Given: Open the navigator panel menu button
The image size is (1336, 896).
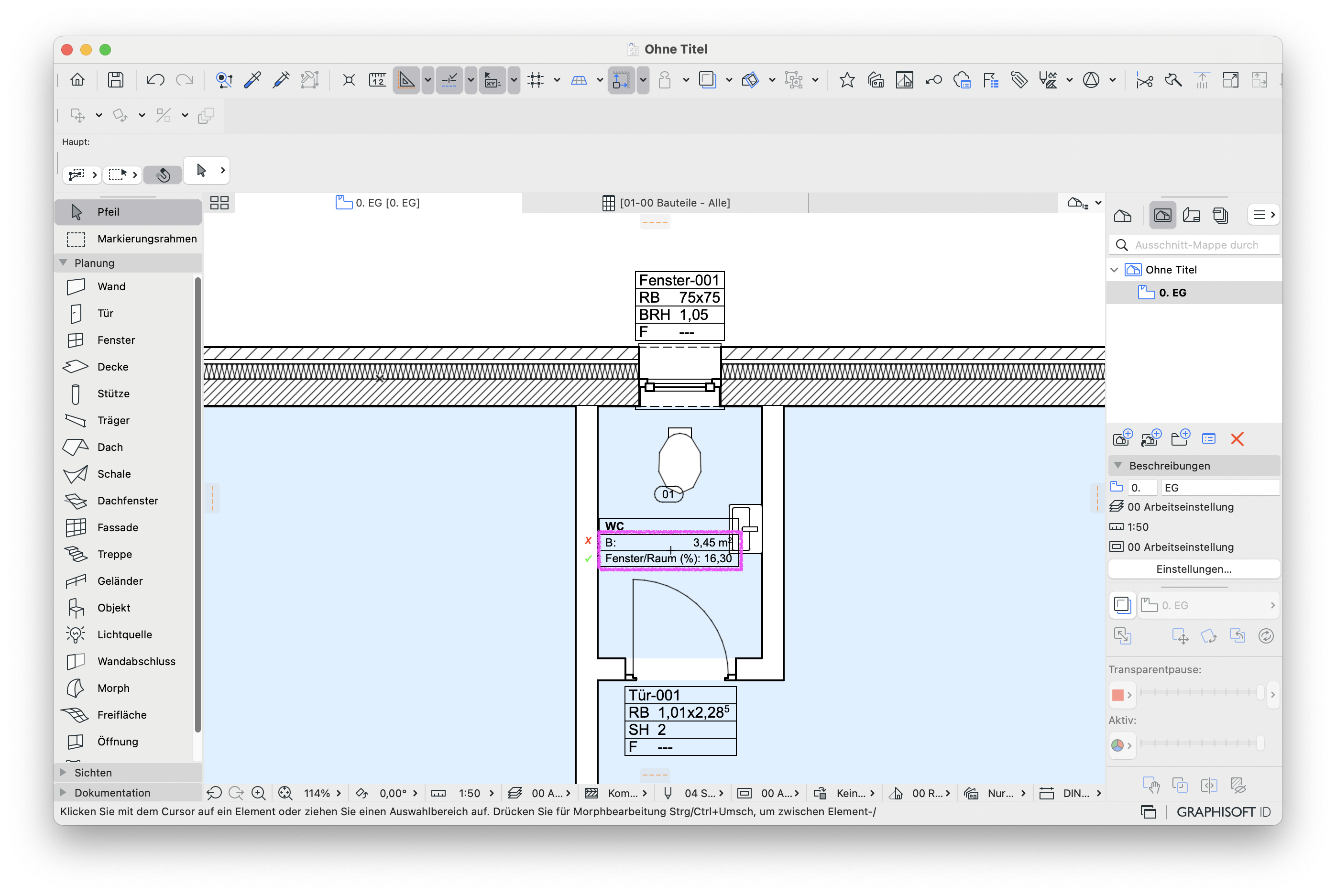Looking at the screenshot, I should [1264, 215].
